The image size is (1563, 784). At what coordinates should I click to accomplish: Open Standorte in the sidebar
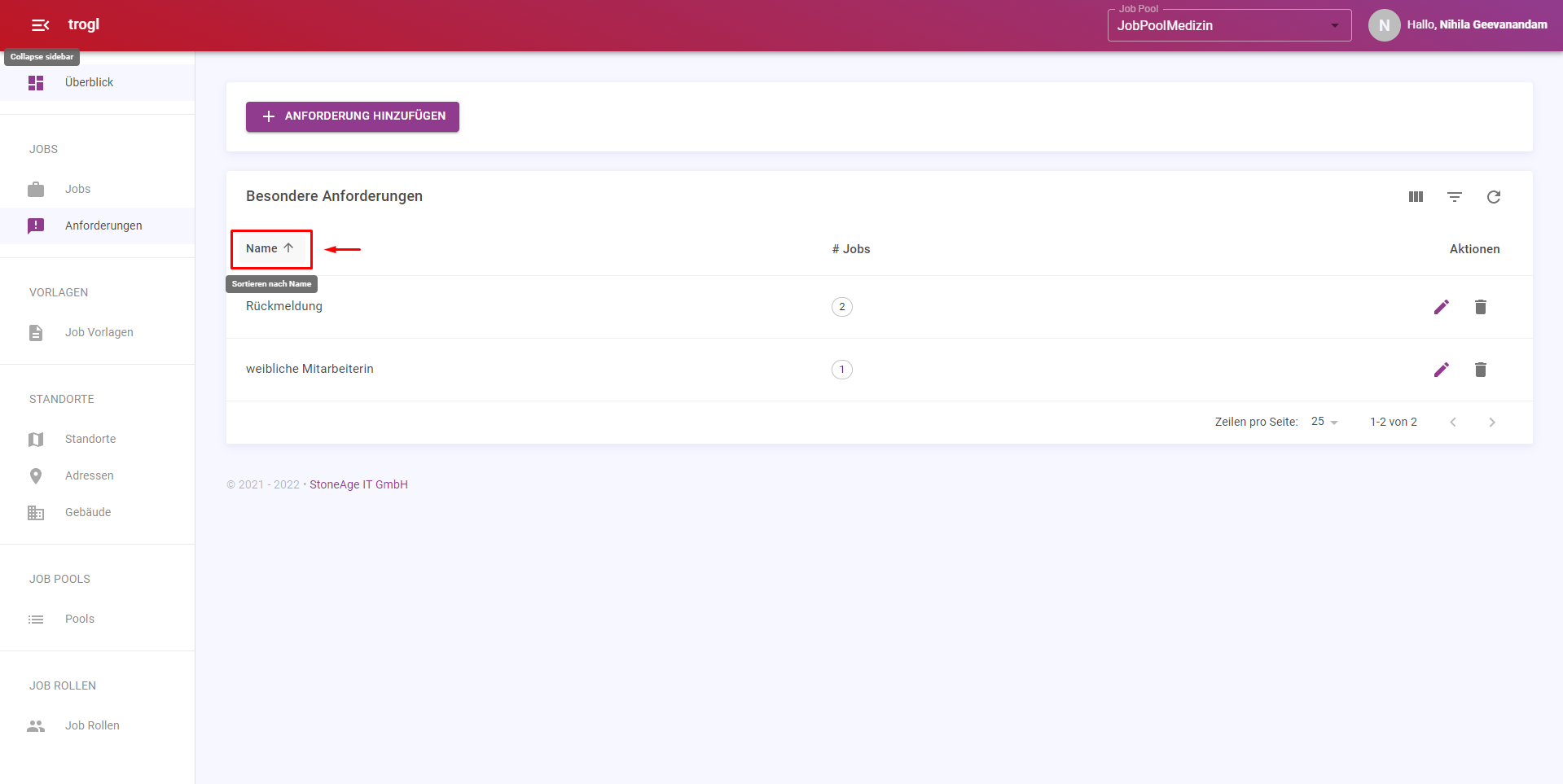click(97, 440)
